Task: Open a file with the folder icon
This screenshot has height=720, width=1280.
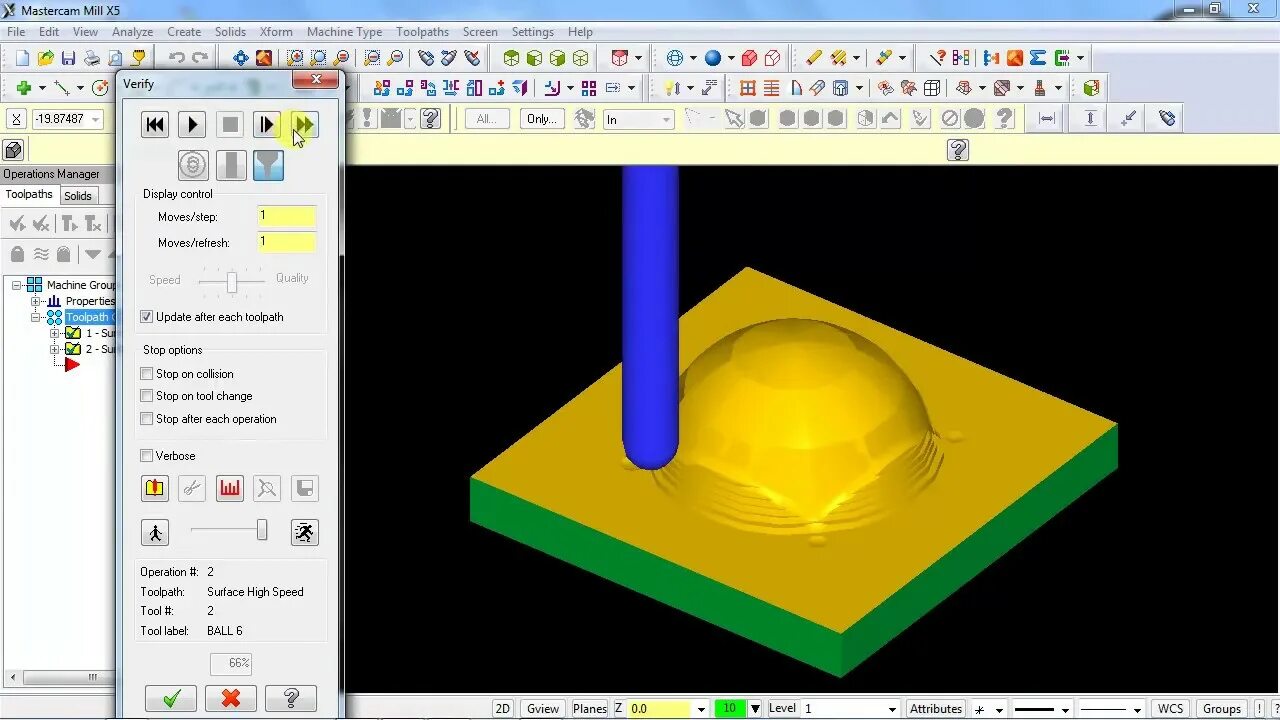Action: [45, 58]
